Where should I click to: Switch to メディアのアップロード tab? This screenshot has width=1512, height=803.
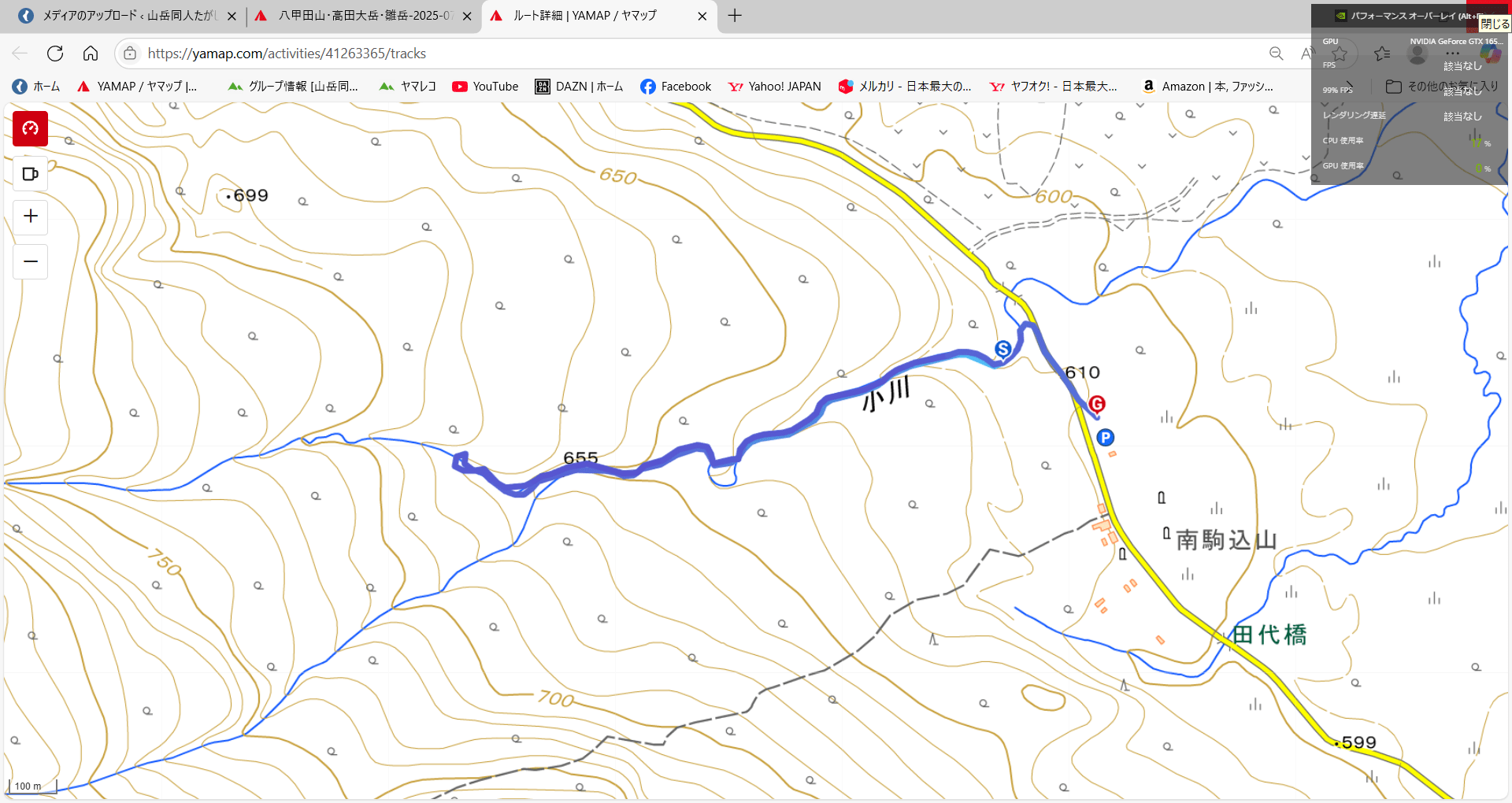click(127, 16)
